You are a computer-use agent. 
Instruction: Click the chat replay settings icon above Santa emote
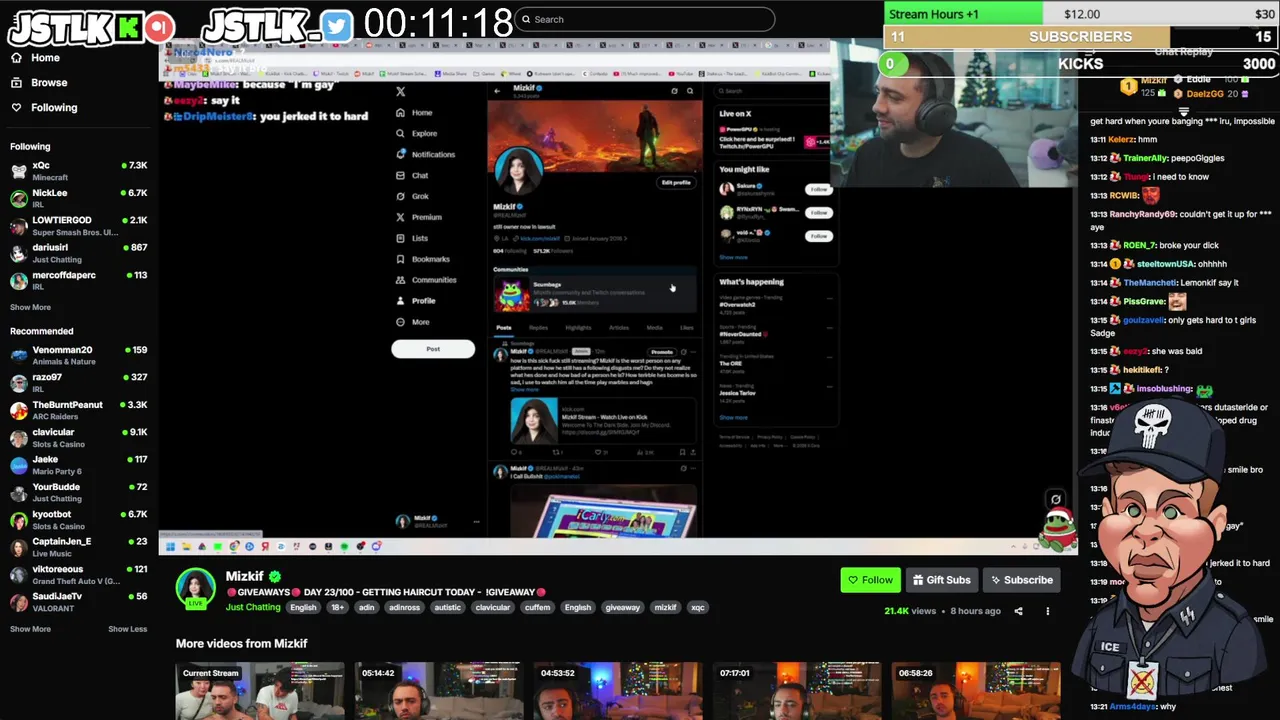pos(1055,499)
